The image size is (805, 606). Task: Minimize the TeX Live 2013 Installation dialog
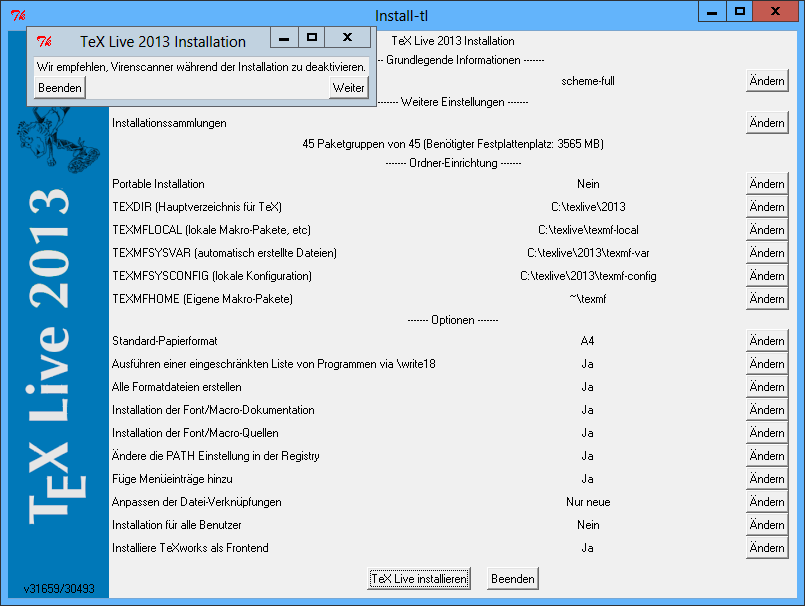284,38
